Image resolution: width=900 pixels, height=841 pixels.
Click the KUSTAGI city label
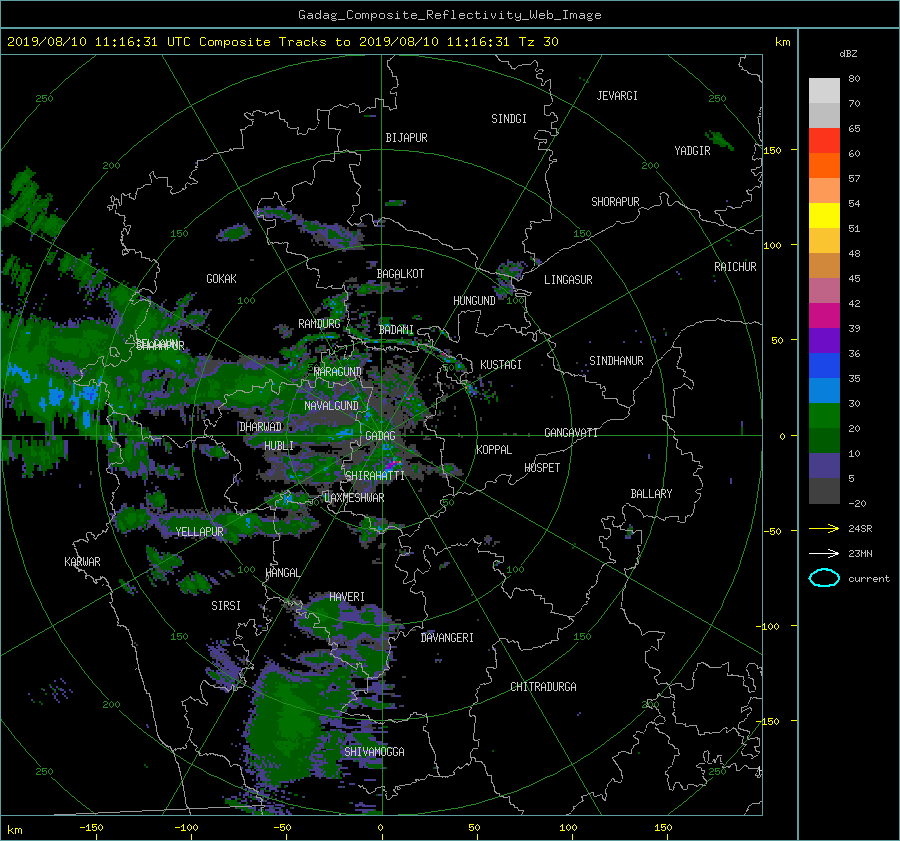tap(501, 365)
